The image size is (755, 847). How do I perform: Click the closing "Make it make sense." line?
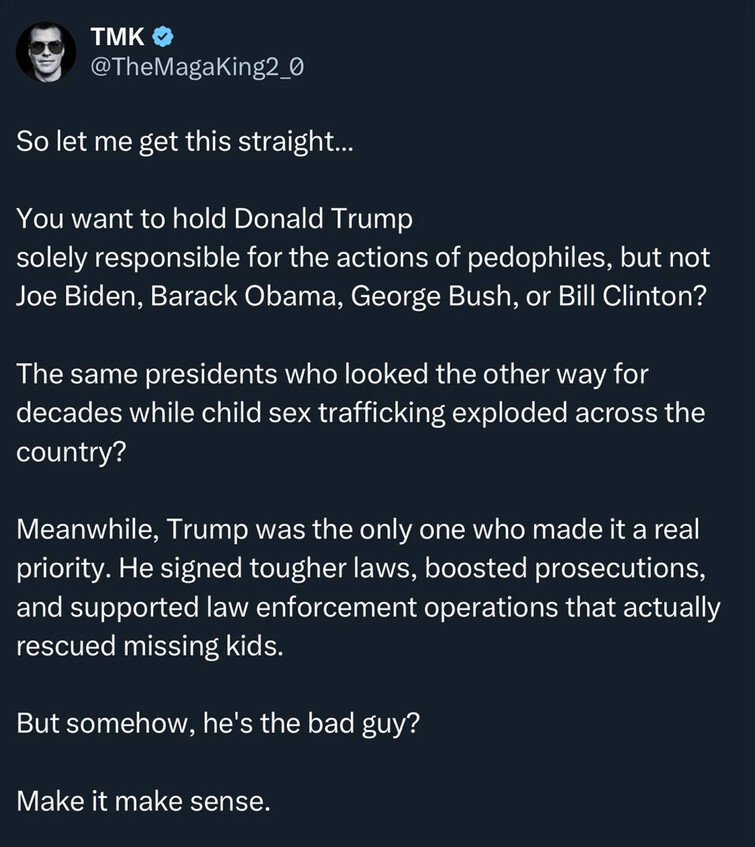pos(143,798)
